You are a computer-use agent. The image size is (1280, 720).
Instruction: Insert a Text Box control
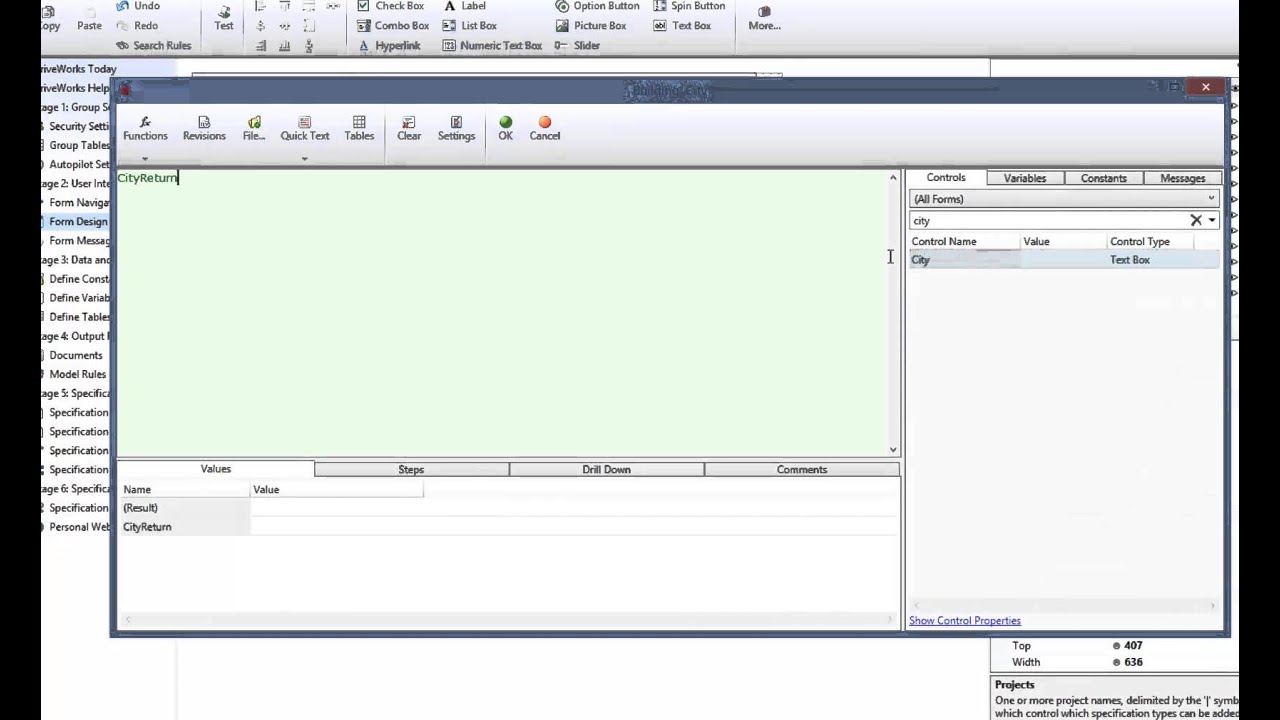tap(682, 25)
